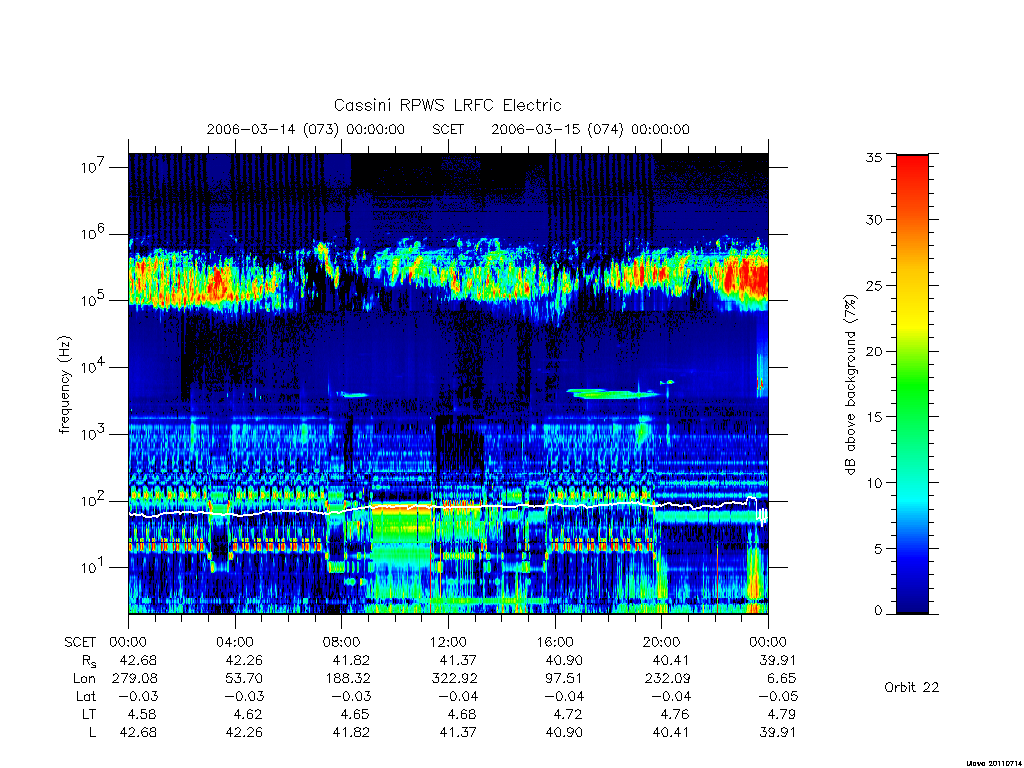Click the LT row label
1024x768 pixels.
(88, 714)
